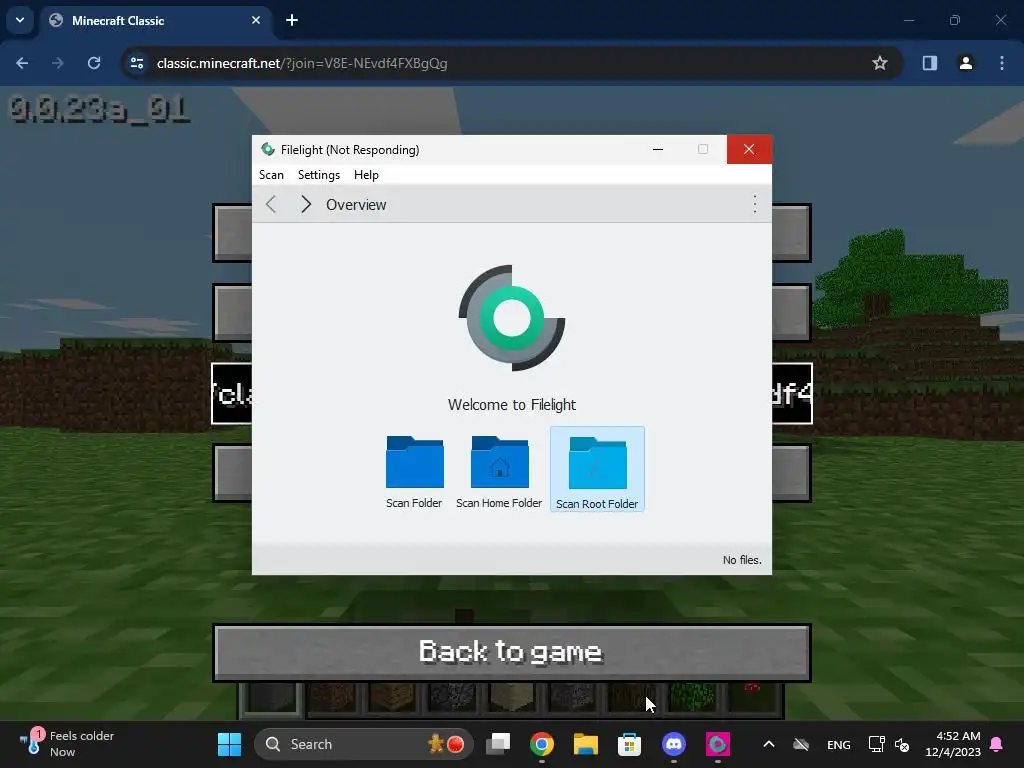Open File Explorer from the taskbar
1024x768 pixels.
click(586, 744)
